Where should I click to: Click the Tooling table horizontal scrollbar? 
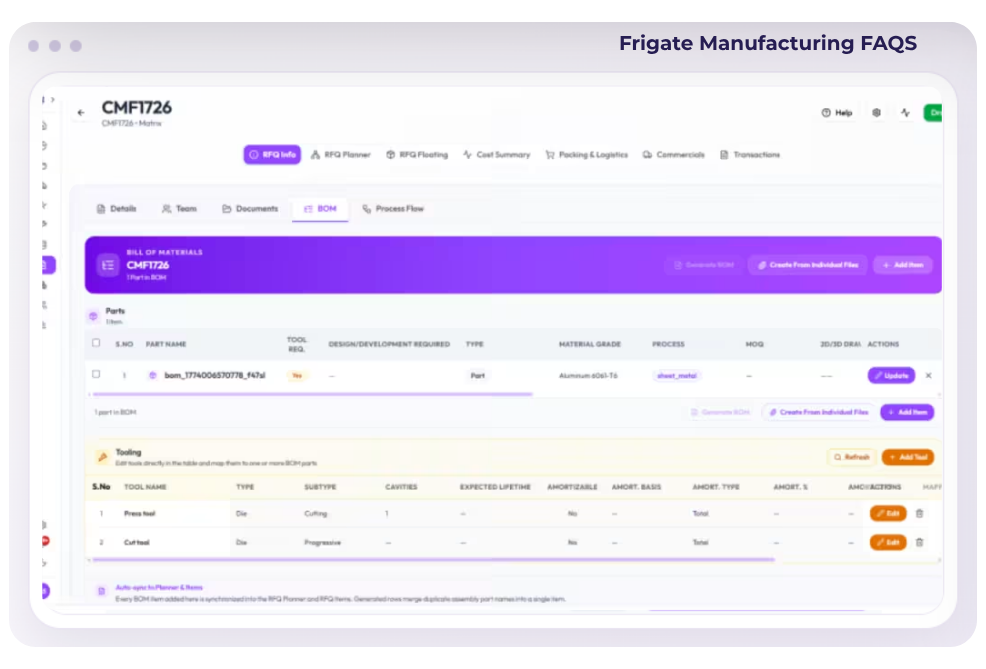434,559
